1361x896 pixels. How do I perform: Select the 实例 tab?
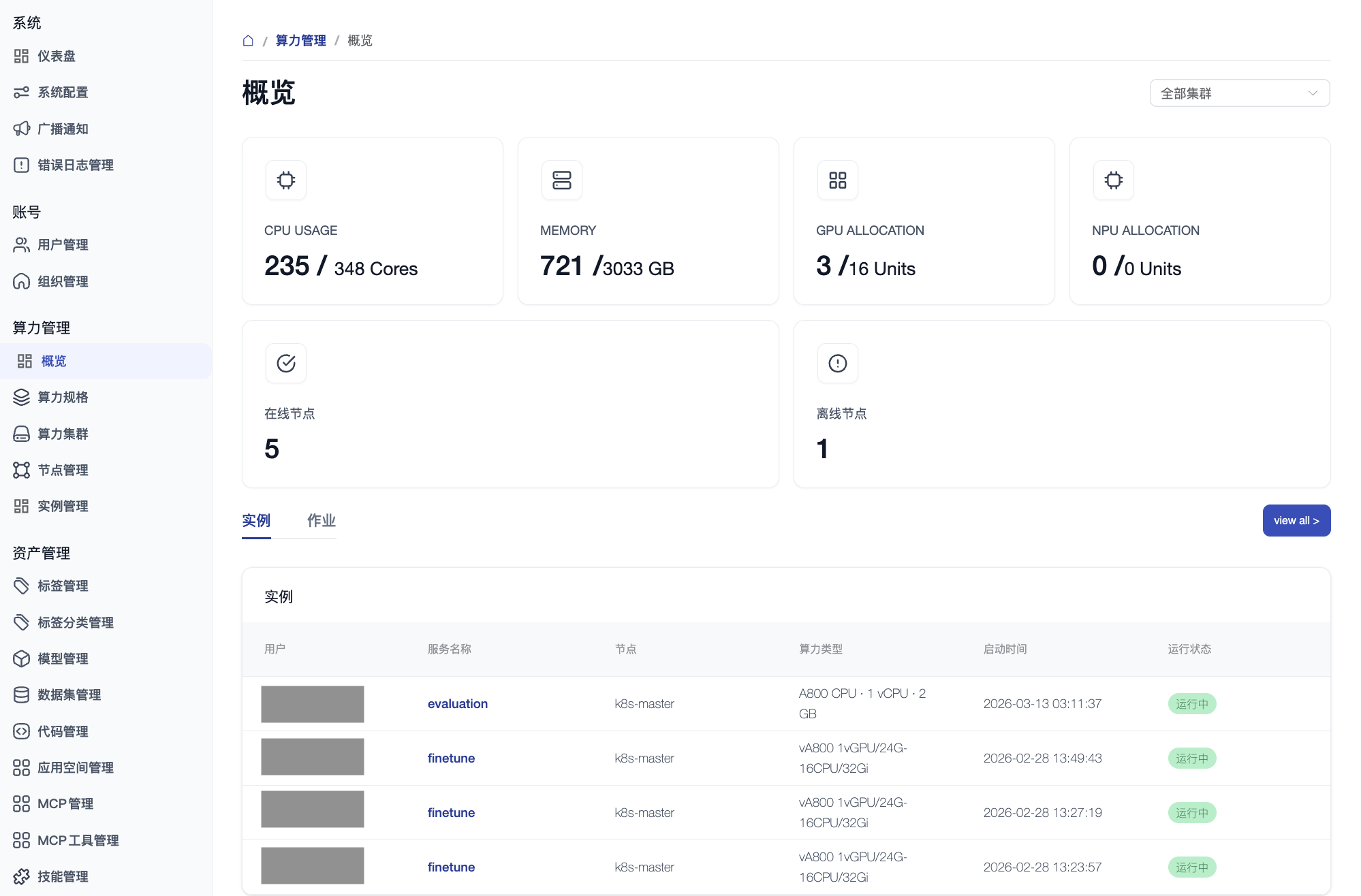pos(256,521)
